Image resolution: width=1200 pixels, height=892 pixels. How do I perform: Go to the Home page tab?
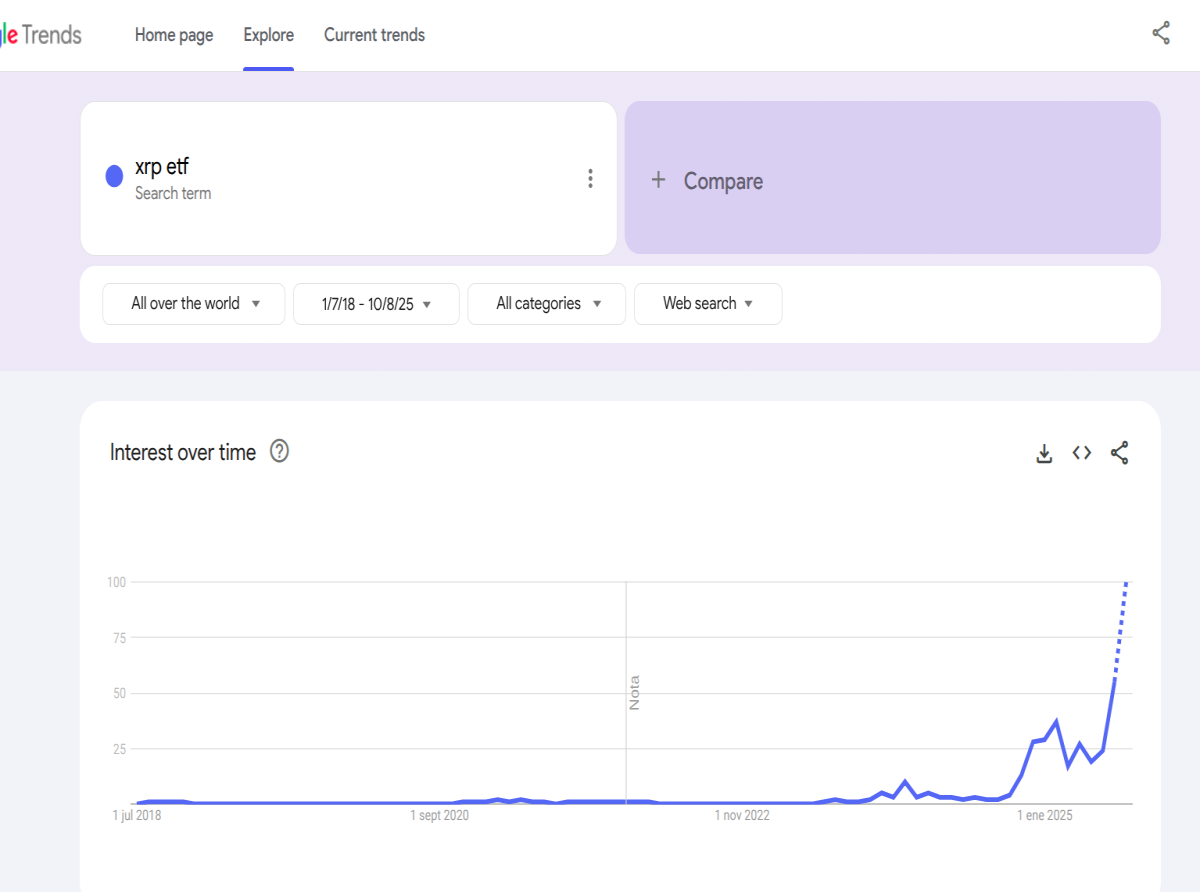tap(174, 35)
